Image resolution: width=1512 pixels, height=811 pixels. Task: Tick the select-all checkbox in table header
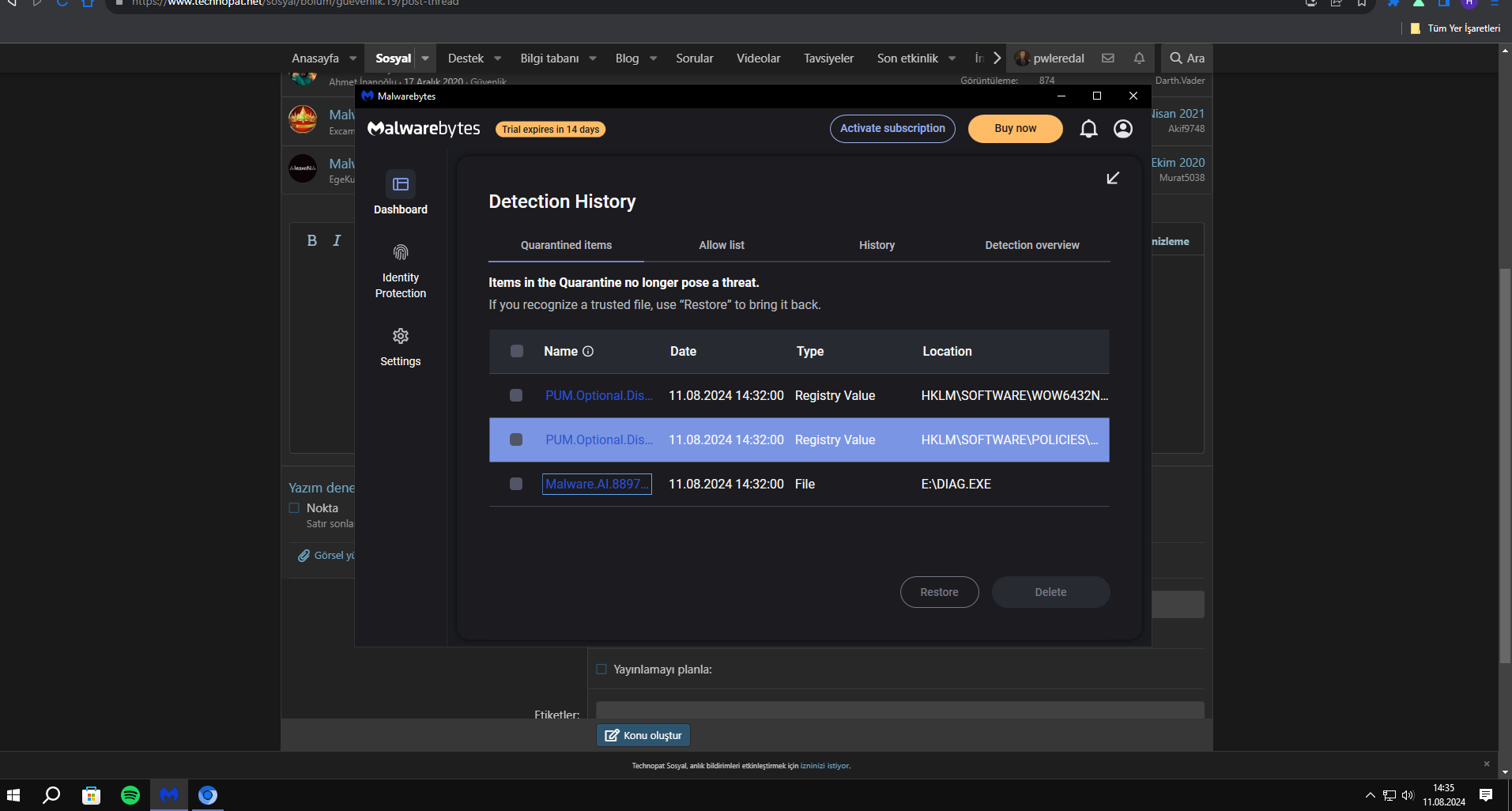click(x=517, y=352)
